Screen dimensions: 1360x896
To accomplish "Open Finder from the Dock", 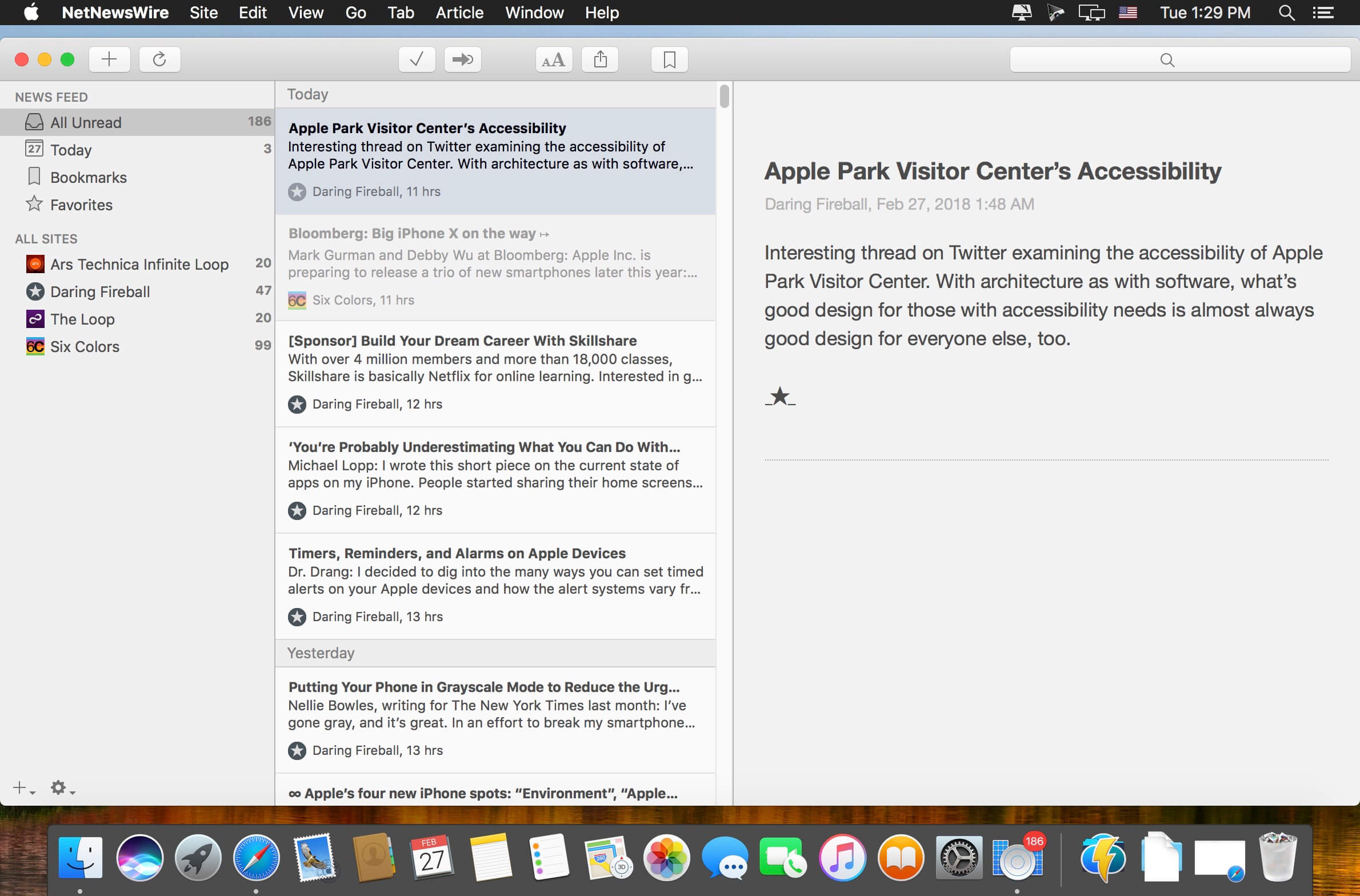I will click(x=81, y=857).
